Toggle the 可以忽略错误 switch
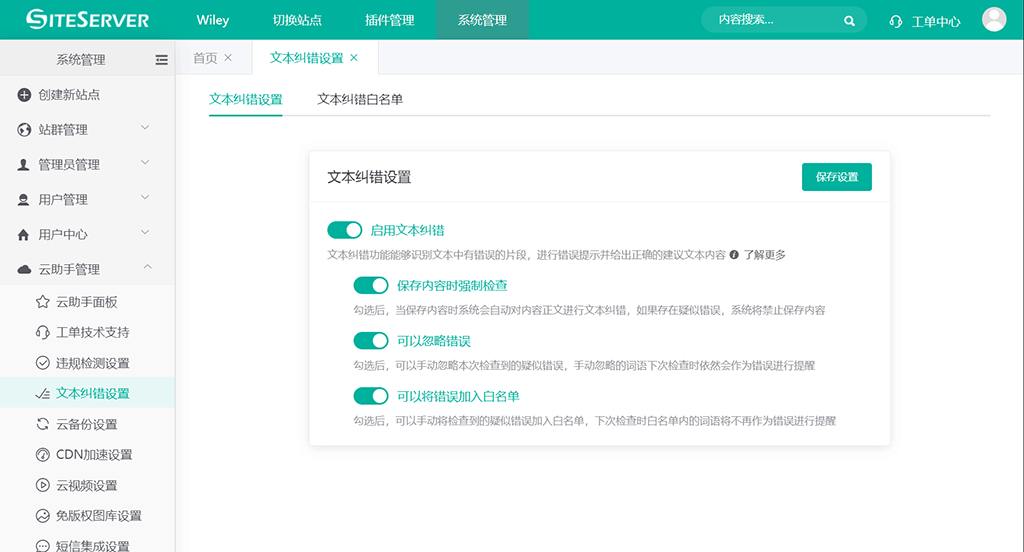The height and width of the screenshot is (552, 1024). coord(371,341)
